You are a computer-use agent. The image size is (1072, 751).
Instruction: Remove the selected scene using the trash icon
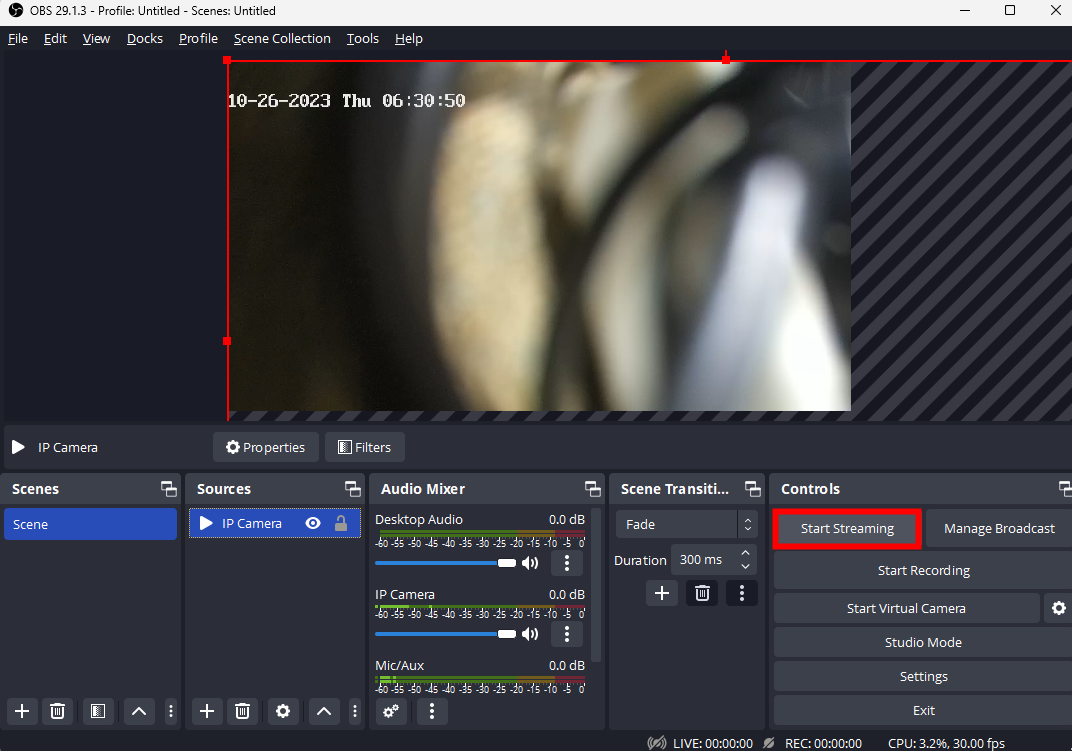pos(58,711)
